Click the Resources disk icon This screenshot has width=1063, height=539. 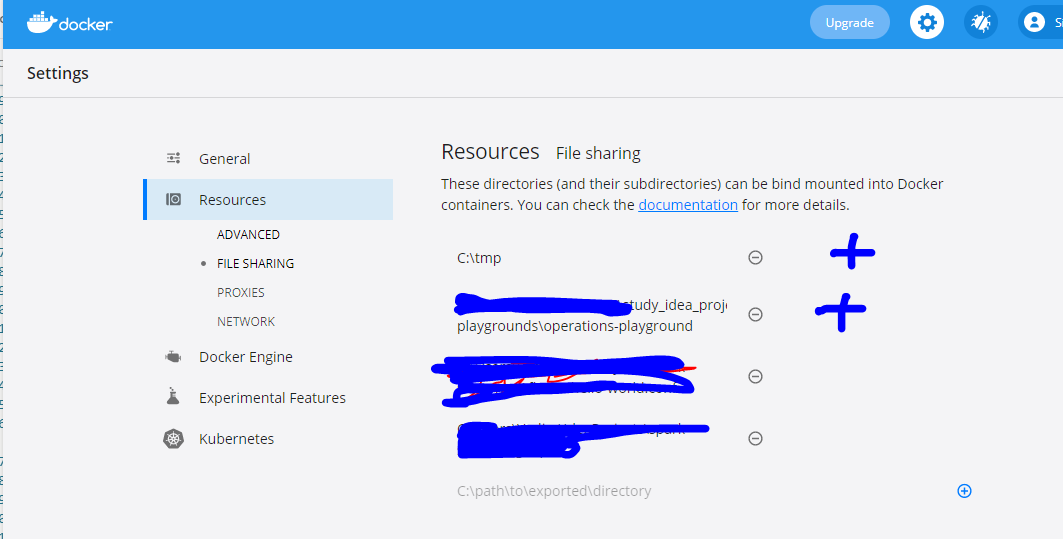point(174,199)
